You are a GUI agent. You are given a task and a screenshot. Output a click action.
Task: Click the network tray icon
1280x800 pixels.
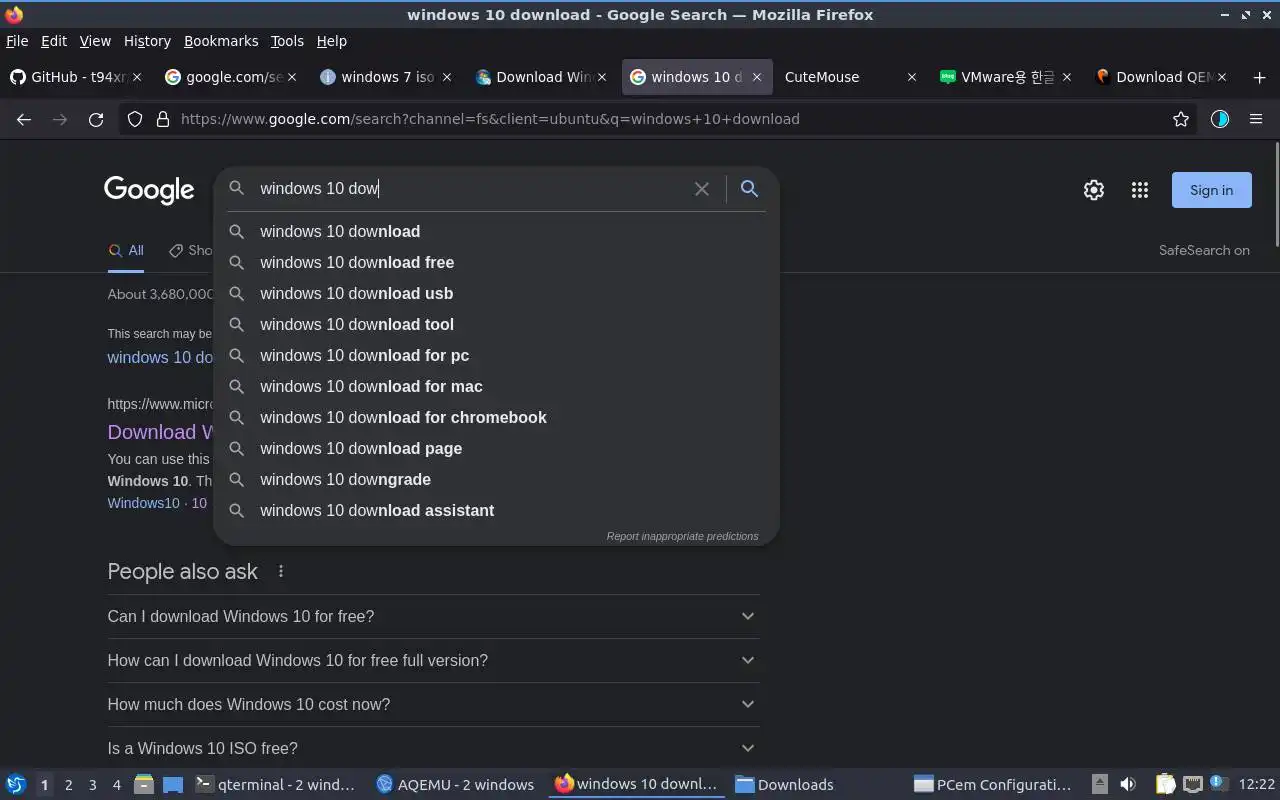(x=1192, y=784)
